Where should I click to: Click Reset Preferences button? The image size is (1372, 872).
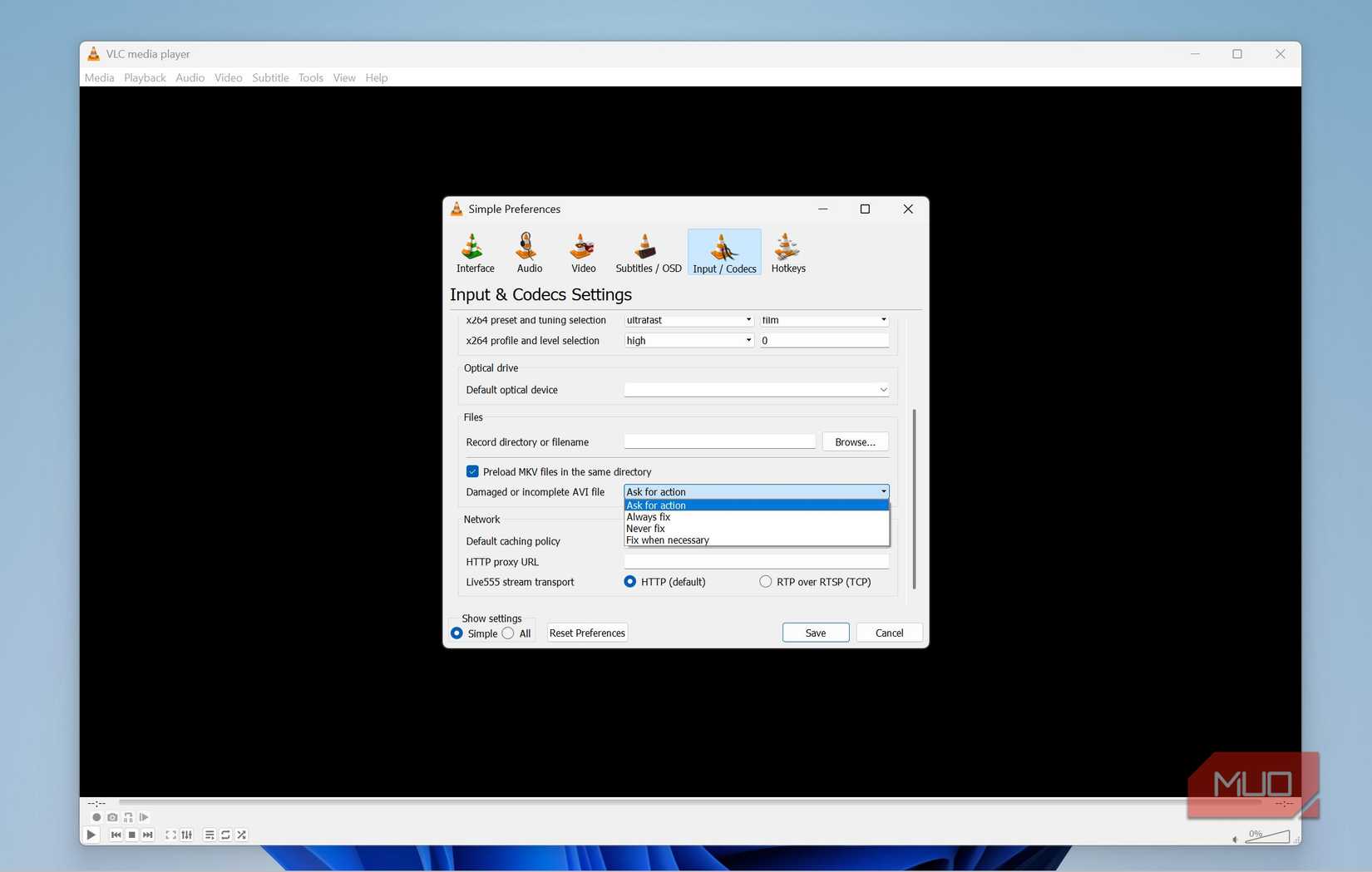[587, 633]
